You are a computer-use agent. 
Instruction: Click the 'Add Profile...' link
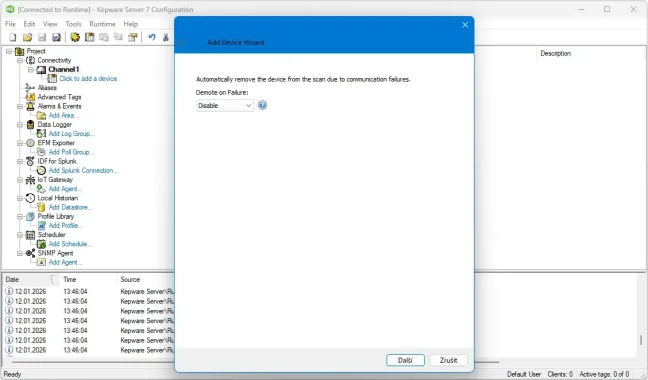(x=66, y=226)
